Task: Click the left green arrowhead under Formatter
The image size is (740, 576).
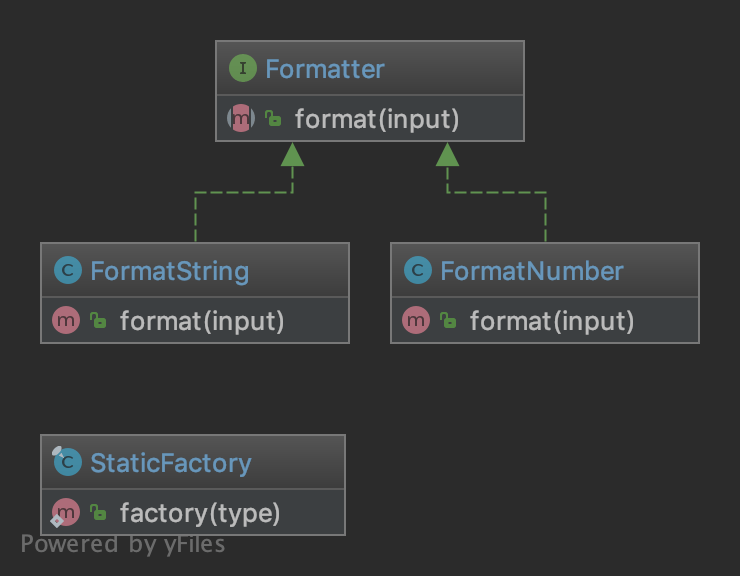Action: [292, 154]
